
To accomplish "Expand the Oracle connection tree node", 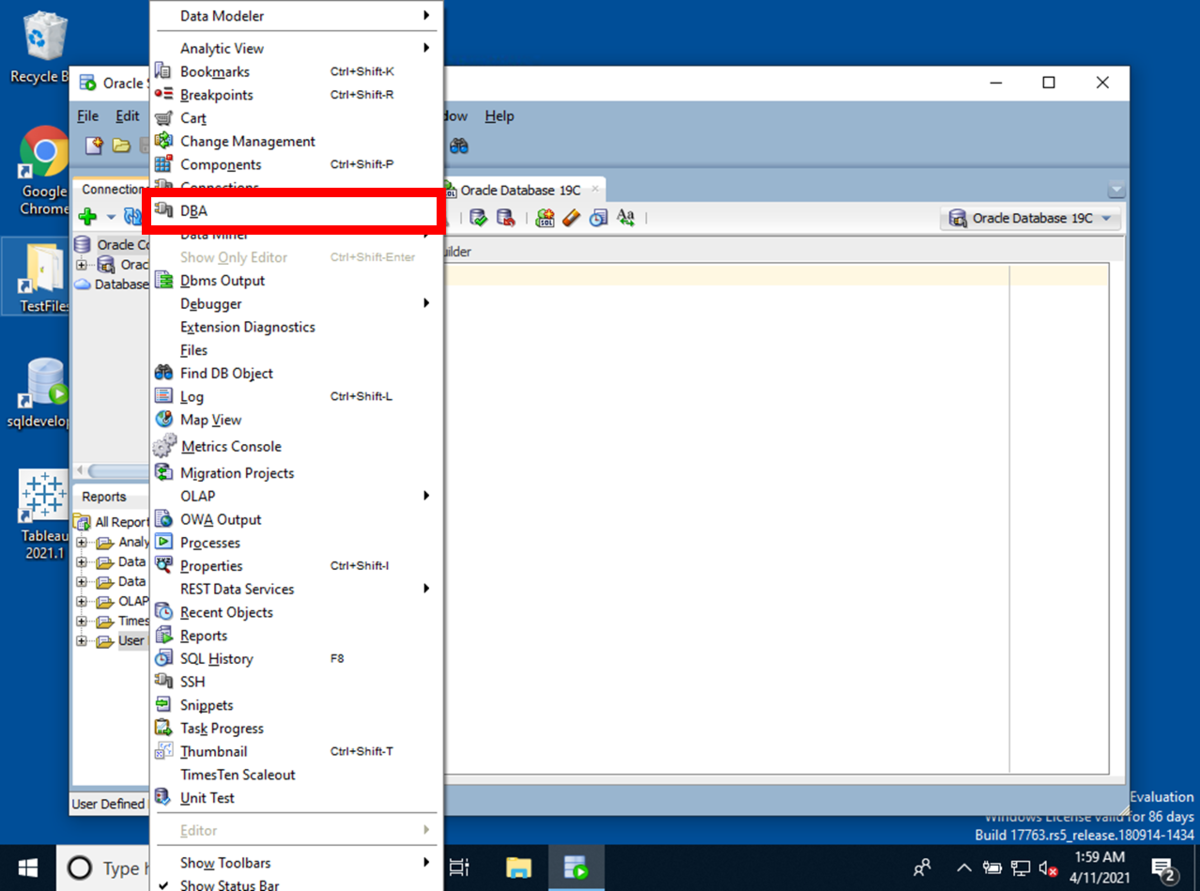I will click(x=82, y=265).
